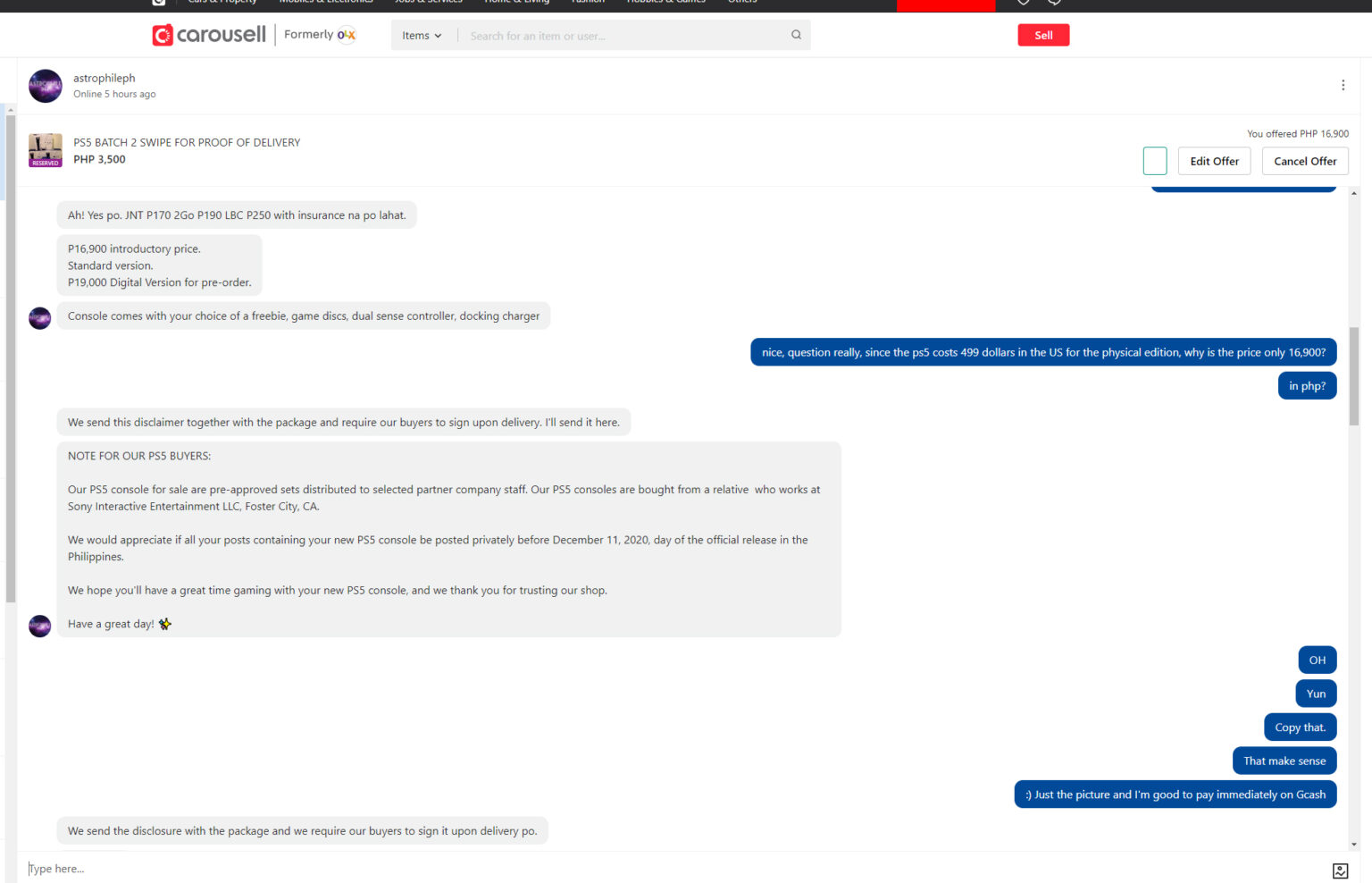The image size is (1372, 883).
Task: Focus the 'Search for an item or user' field
Action: pyautogui.click(x=622, y=36)
